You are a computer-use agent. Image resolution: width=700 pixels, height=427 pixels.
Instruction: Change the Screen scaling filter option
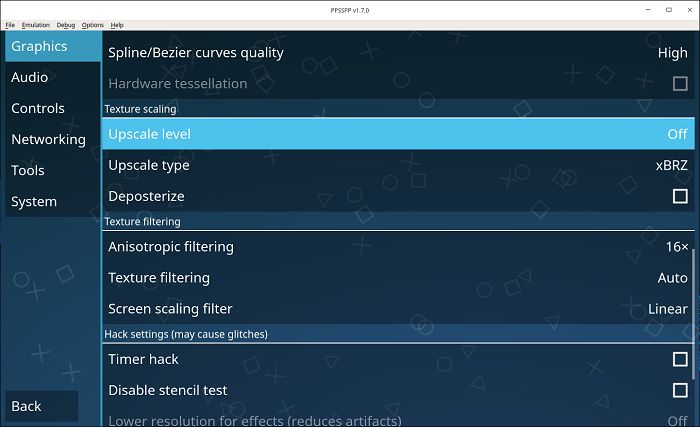tap(398, 309)
